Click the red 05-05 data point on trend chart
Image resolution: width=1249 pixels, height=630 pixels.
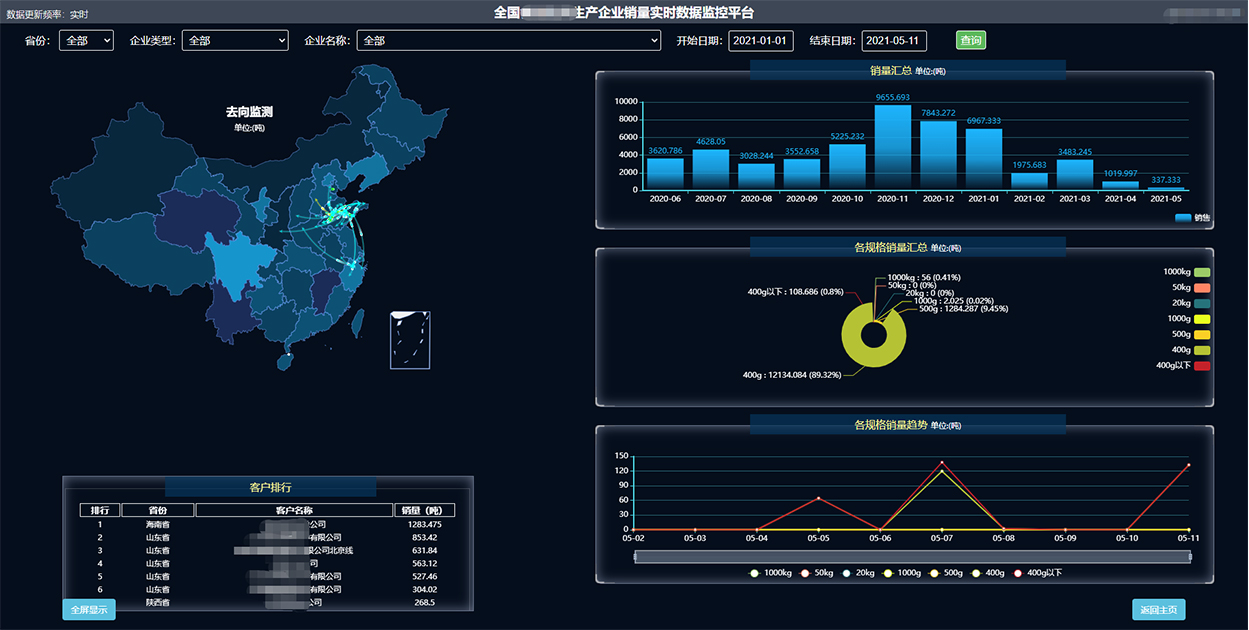click(818, 498)
